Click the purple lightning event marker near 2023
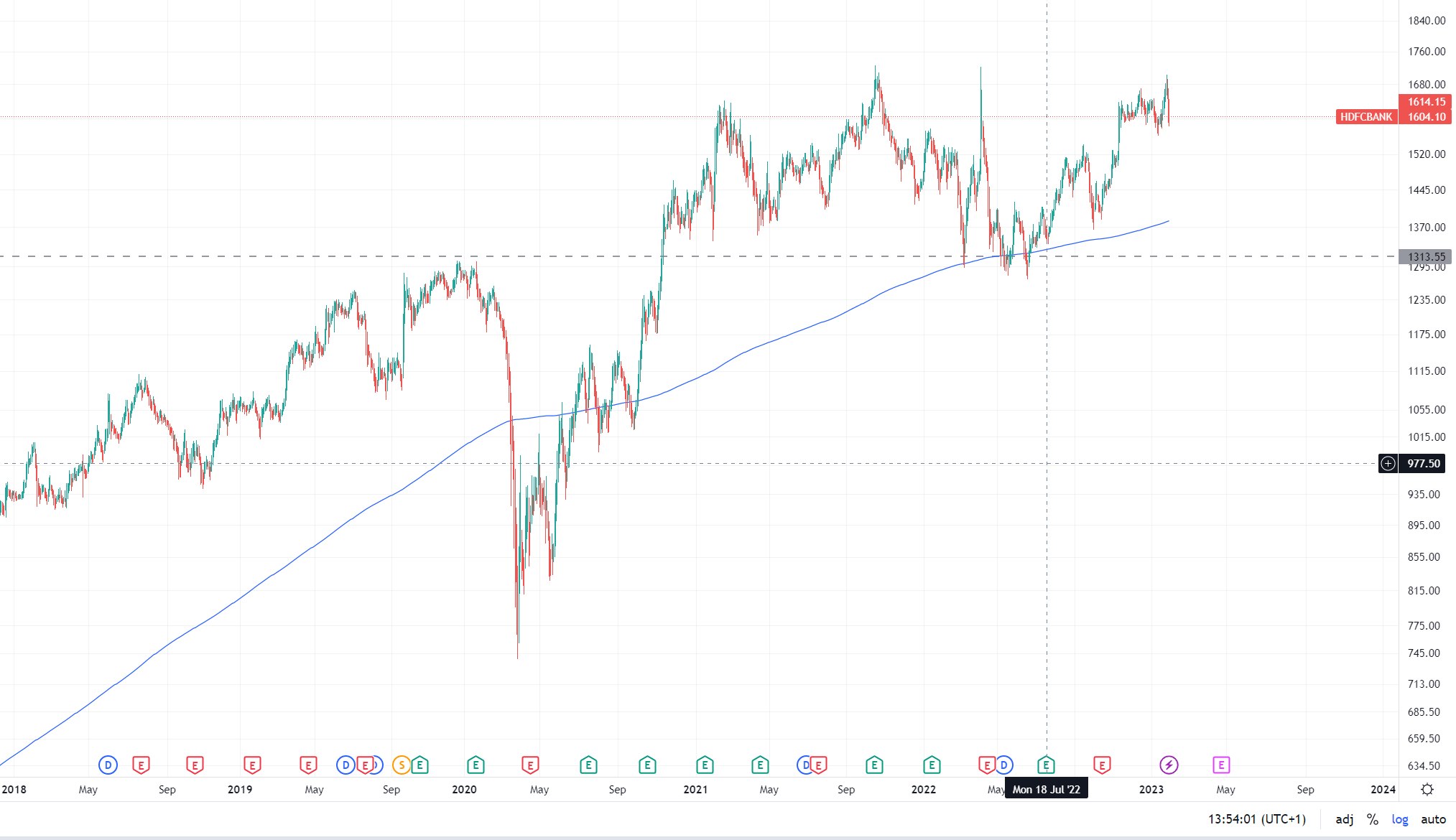Image resolution: width=1456 pixels, height=840 pixels. click(x=1169, y=765)
